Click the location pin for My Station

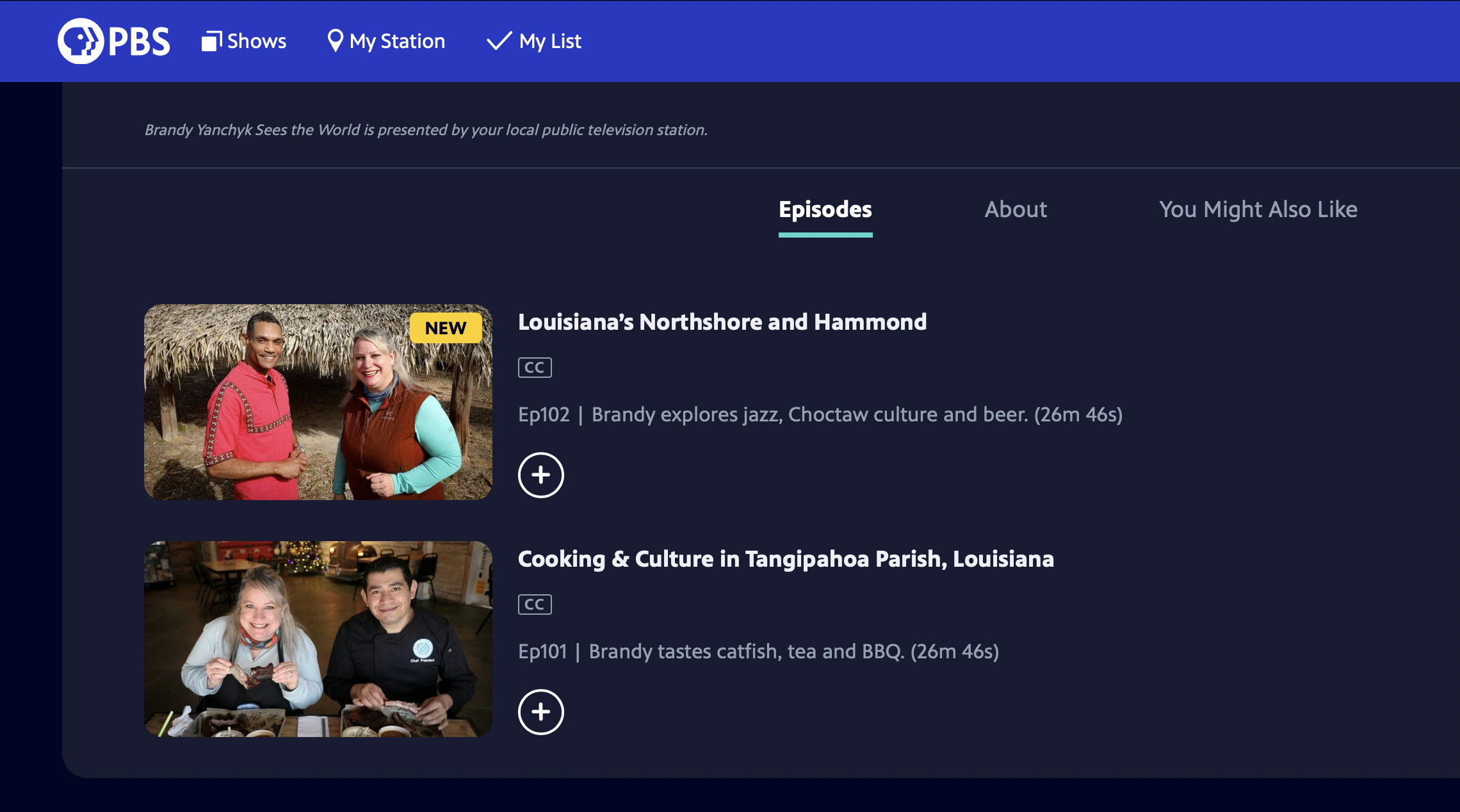(x=334, y=40)
